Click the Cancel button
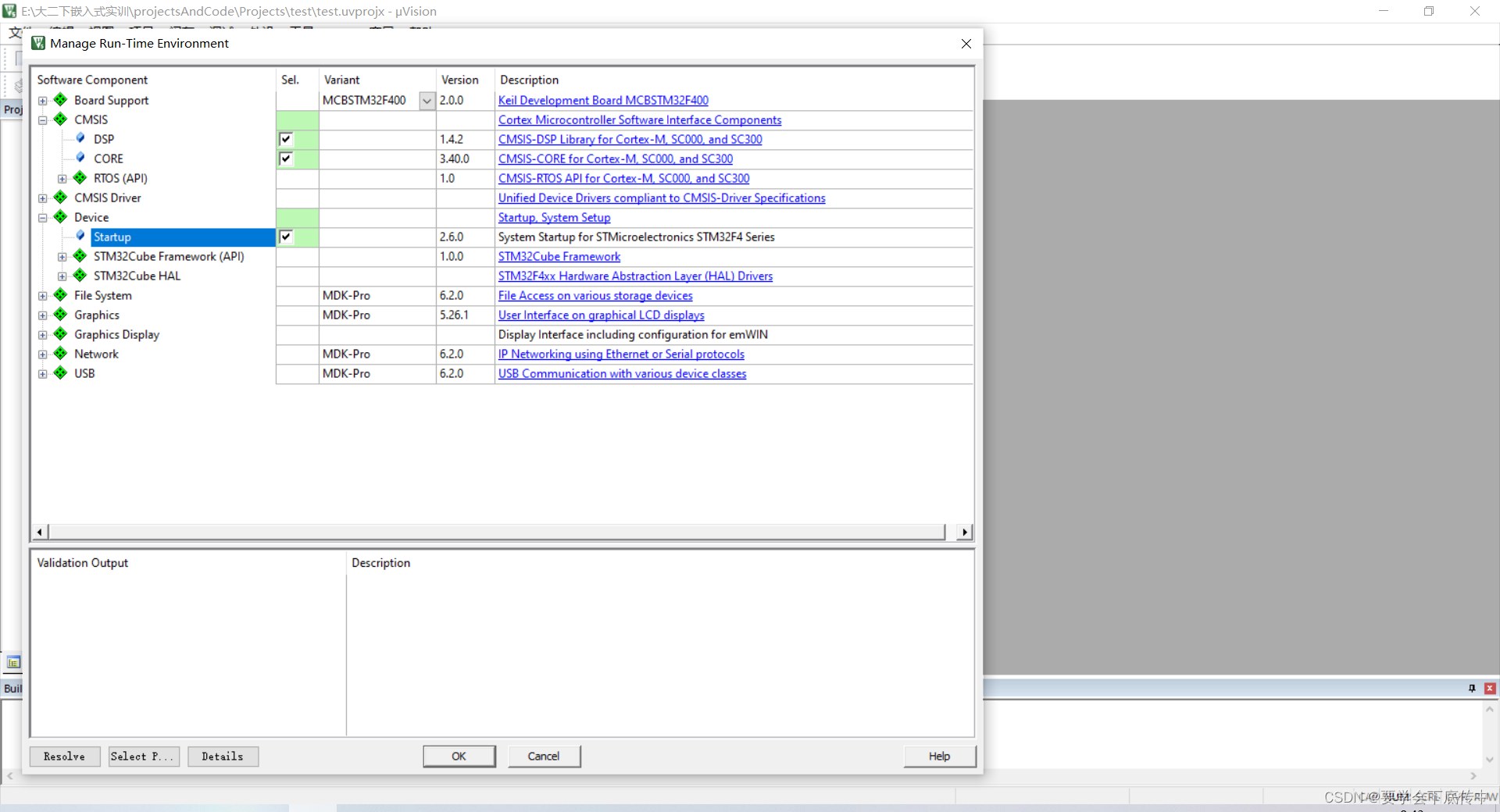The image size is (1500, 812). pyautogui.click(x=544, y=756)
